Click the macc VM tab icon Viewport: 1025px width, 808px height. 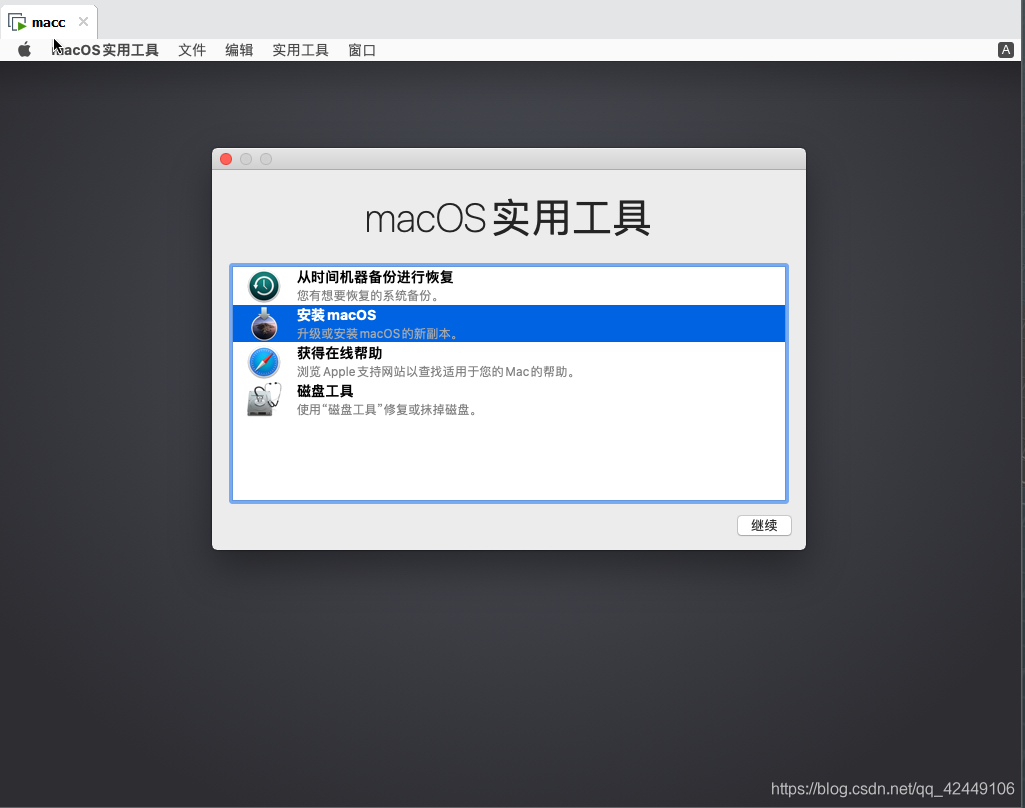click(x=17, y=22)
